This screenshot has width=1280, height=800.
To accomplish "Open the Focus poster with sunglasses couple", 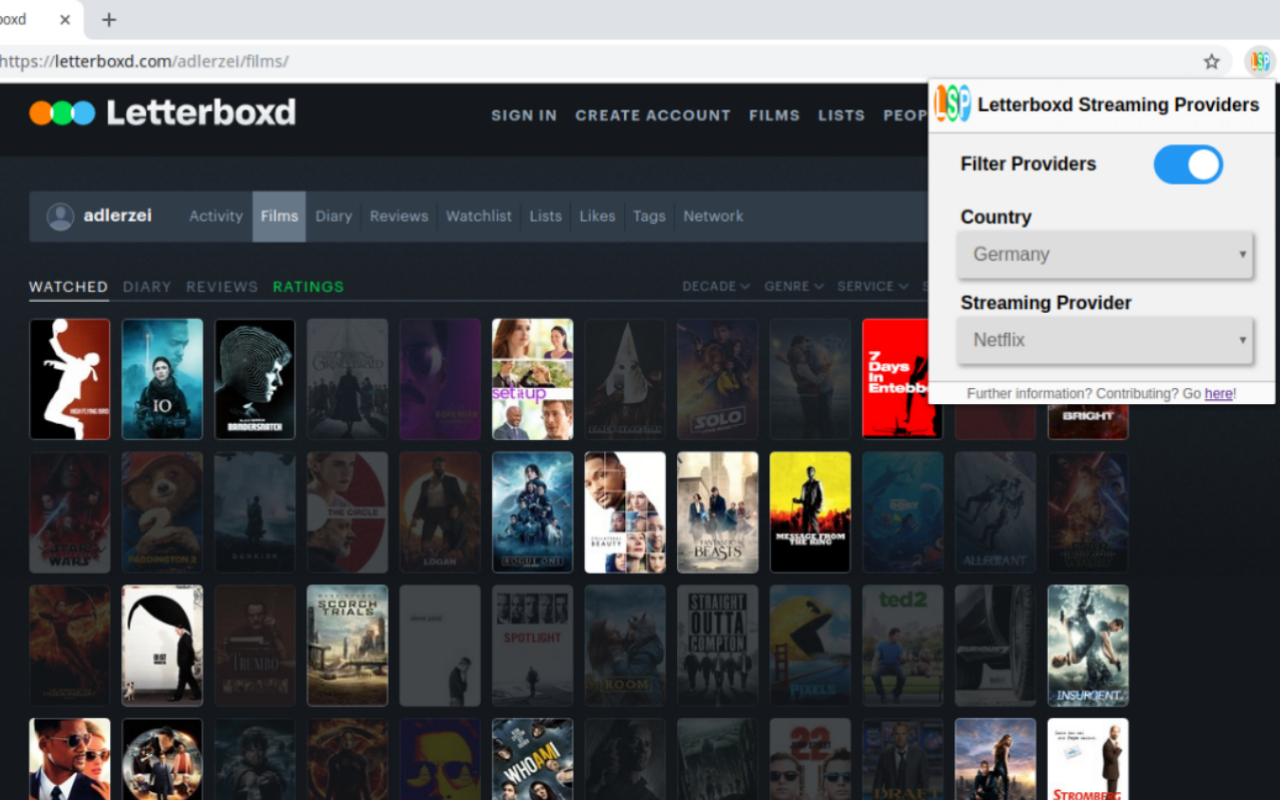I will coord(70,759).
